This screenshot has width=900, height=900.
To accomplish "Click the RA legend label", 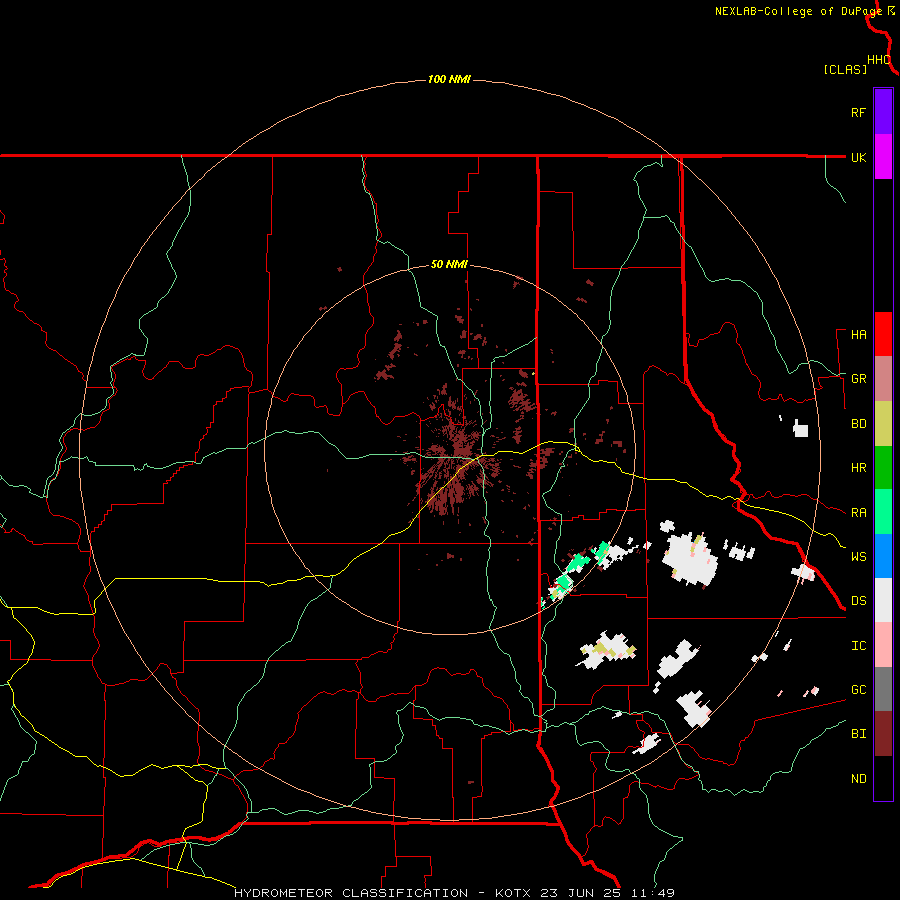I will point(858,513).
